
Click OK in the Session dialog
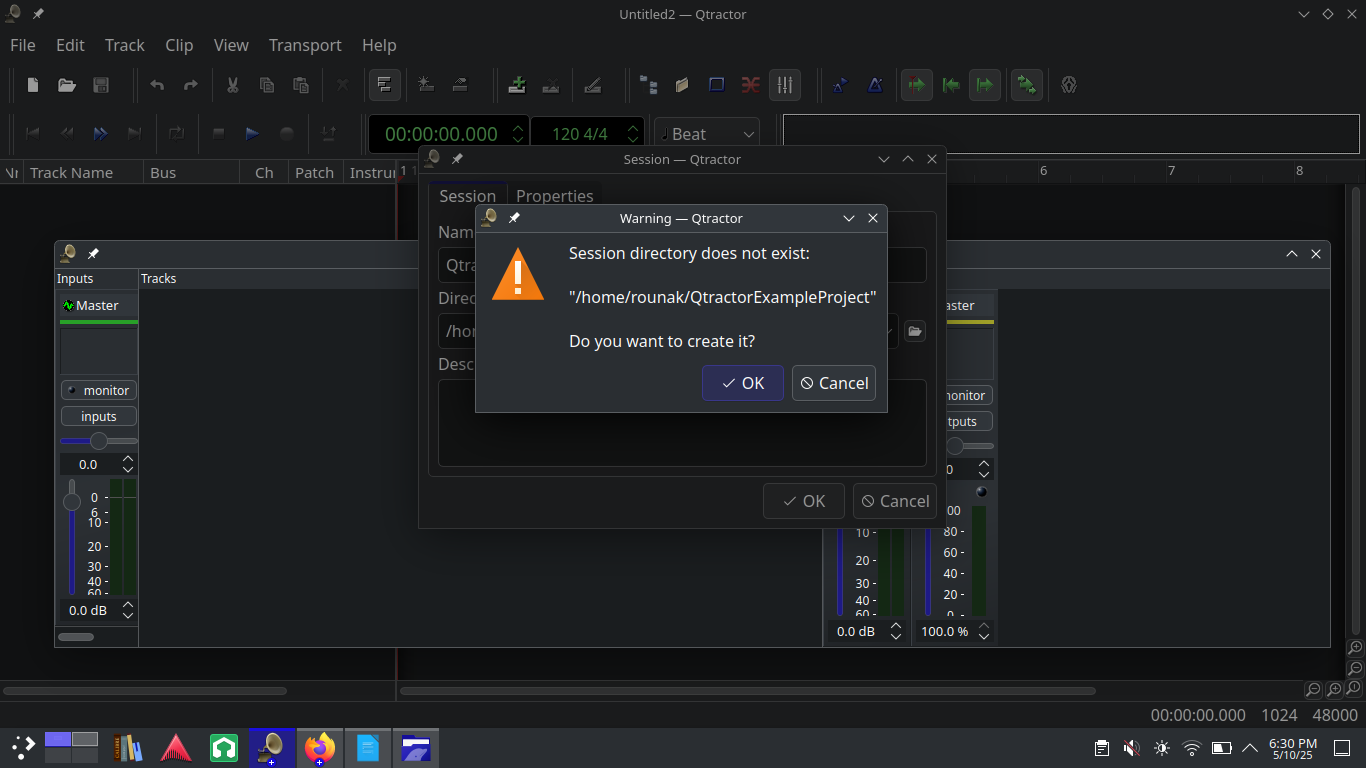(x=804, y=501)
